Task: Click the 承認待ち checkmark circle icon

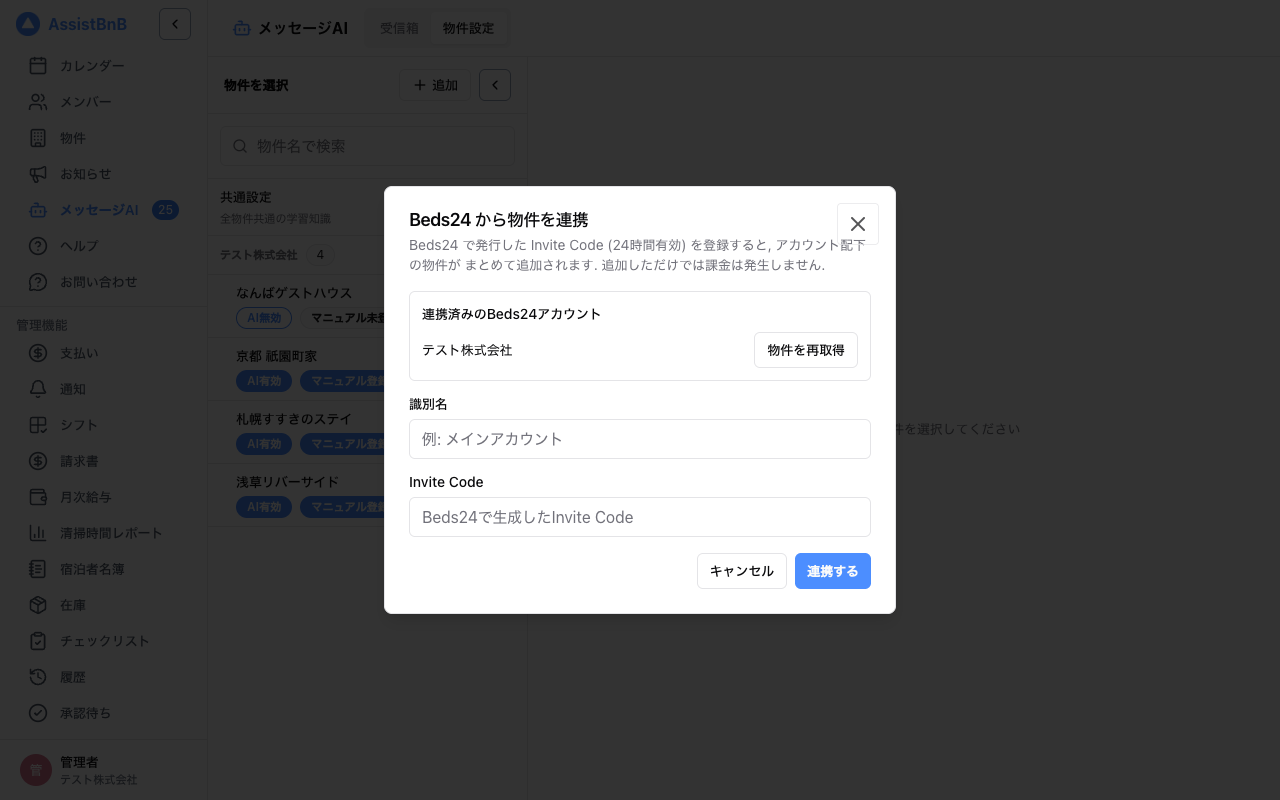Action: coord(38,713)
